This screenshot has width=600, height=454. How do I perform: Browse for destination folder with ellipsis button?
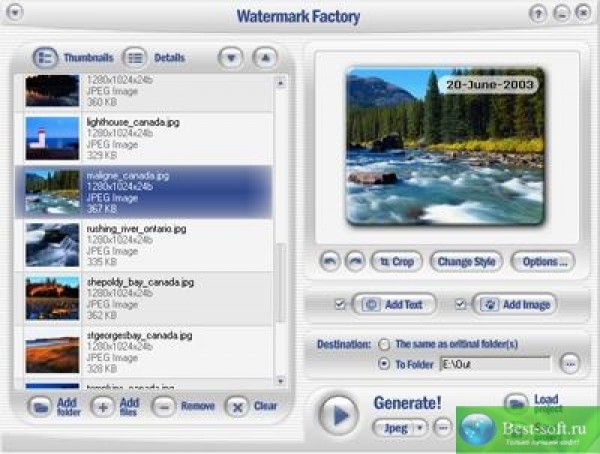[x=569, y=364]
